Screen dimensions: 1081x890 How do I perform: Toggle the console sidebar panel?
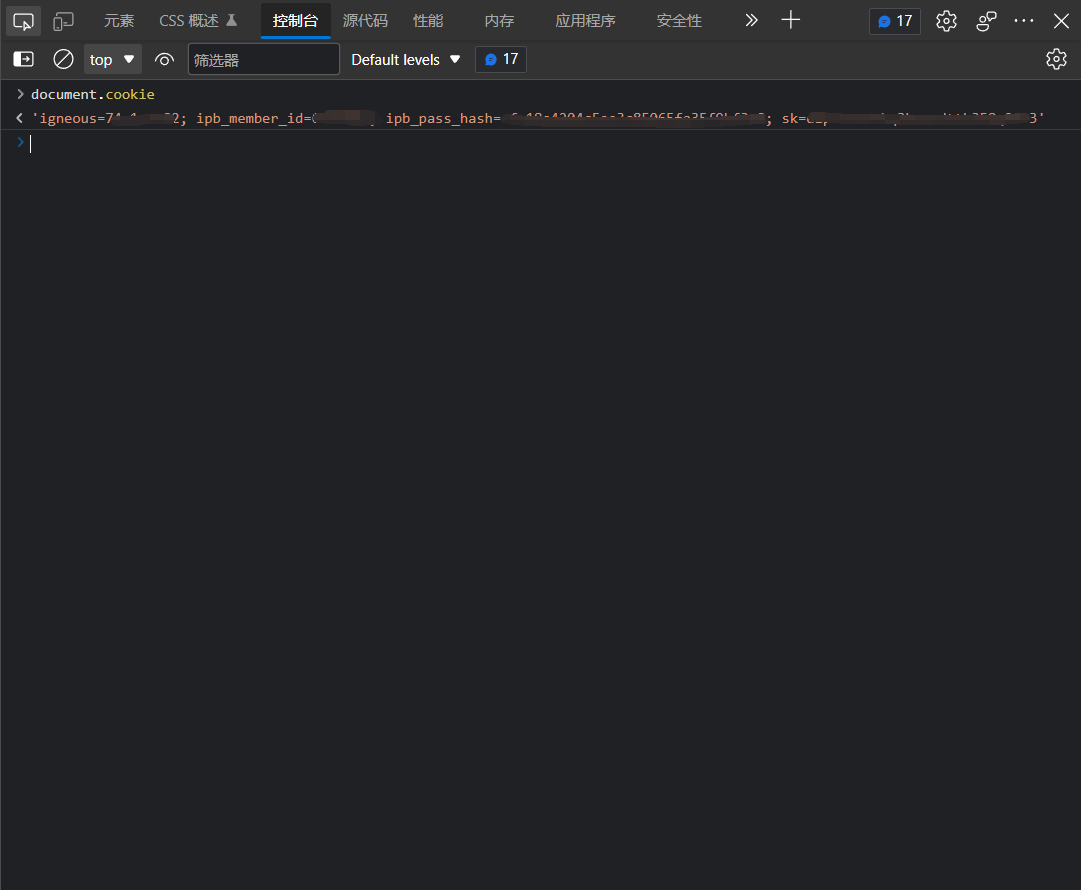tap(23, 59)
